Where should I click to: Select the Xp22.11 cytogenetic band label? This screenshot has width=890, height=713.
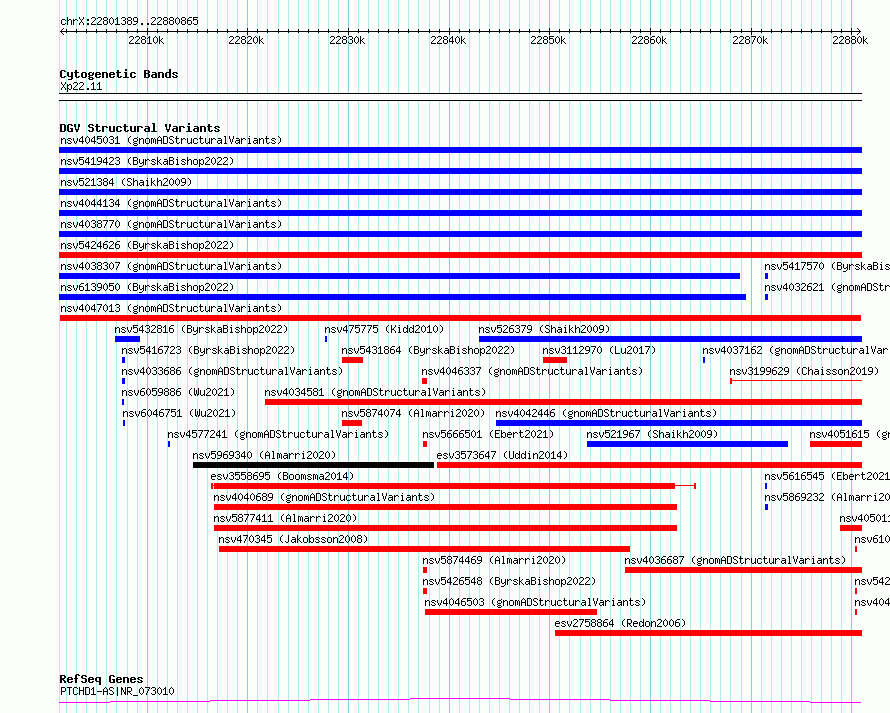pyautogui.click(x=81, y=86)
